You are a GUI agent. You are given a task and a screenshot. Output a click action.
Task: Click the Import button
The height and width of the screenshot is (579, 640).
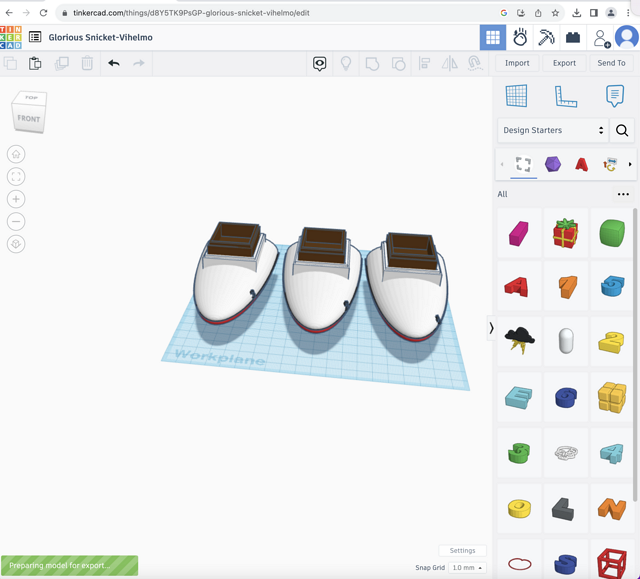tap(517, 63)
